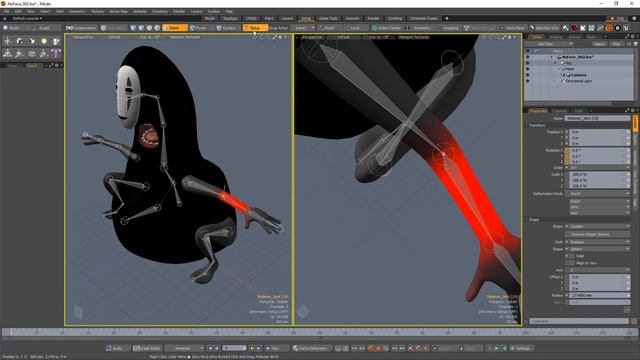This screenshot has height=360, width=640.
Task: Click the running figure toolbox icon
Action: point(20,53)
